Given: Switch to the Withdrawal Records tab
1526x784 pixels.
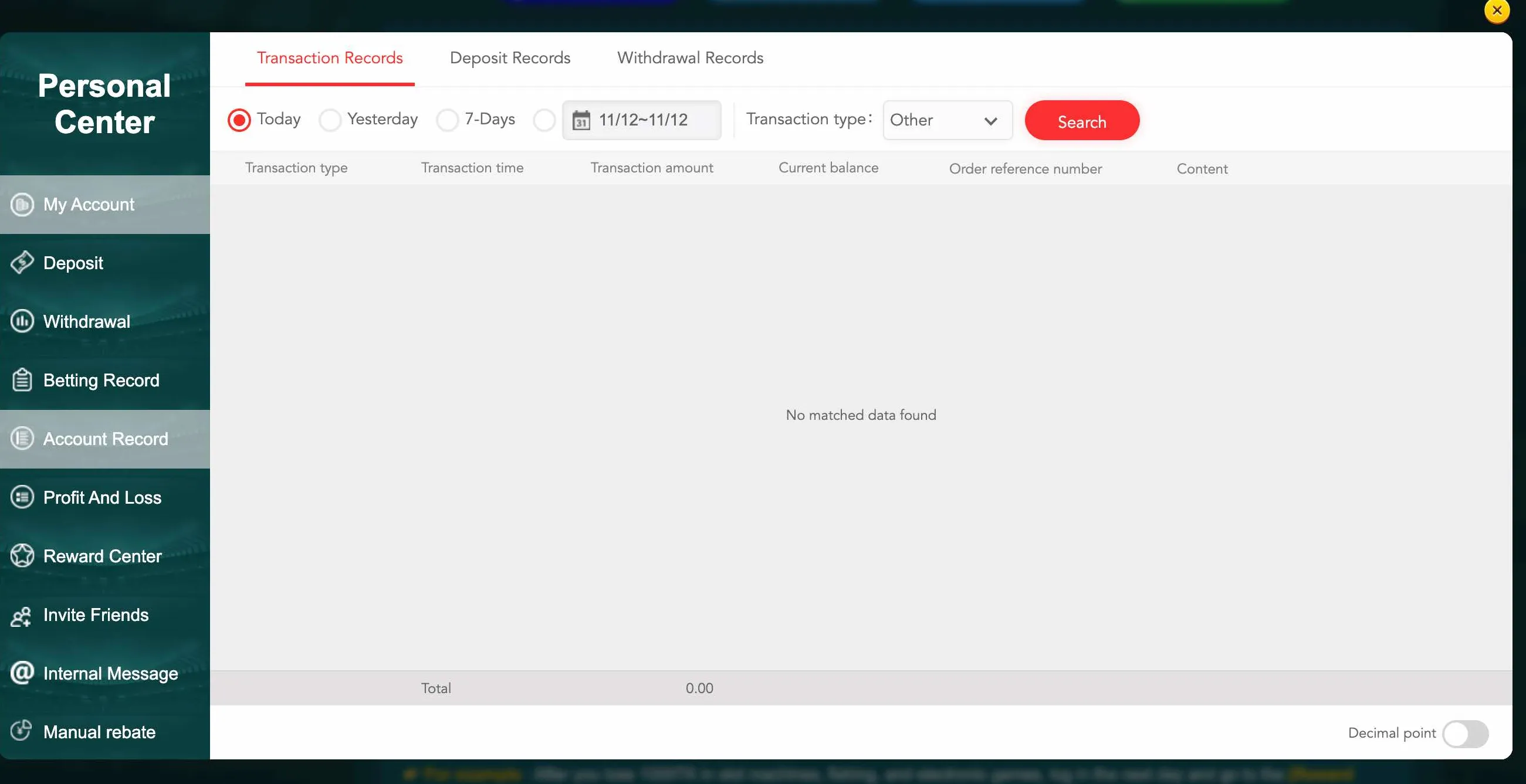Looking at the screenshot, I should coord(690,58).
